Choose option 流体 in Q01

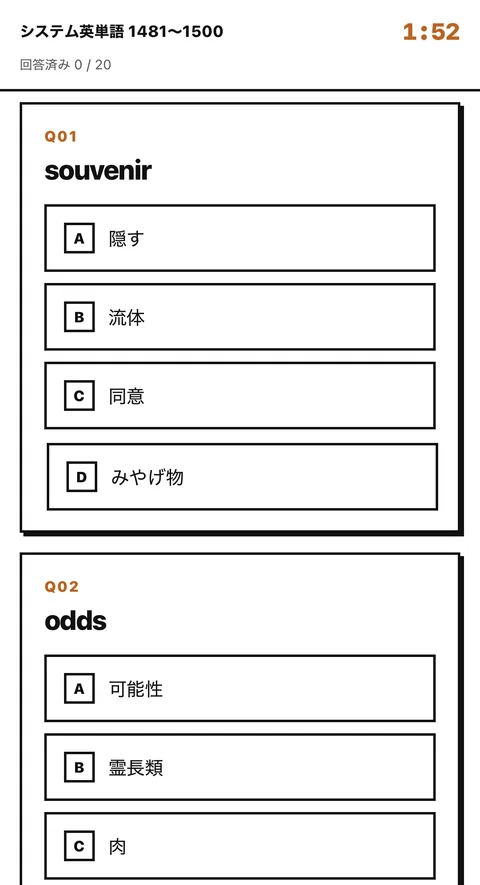240,317
